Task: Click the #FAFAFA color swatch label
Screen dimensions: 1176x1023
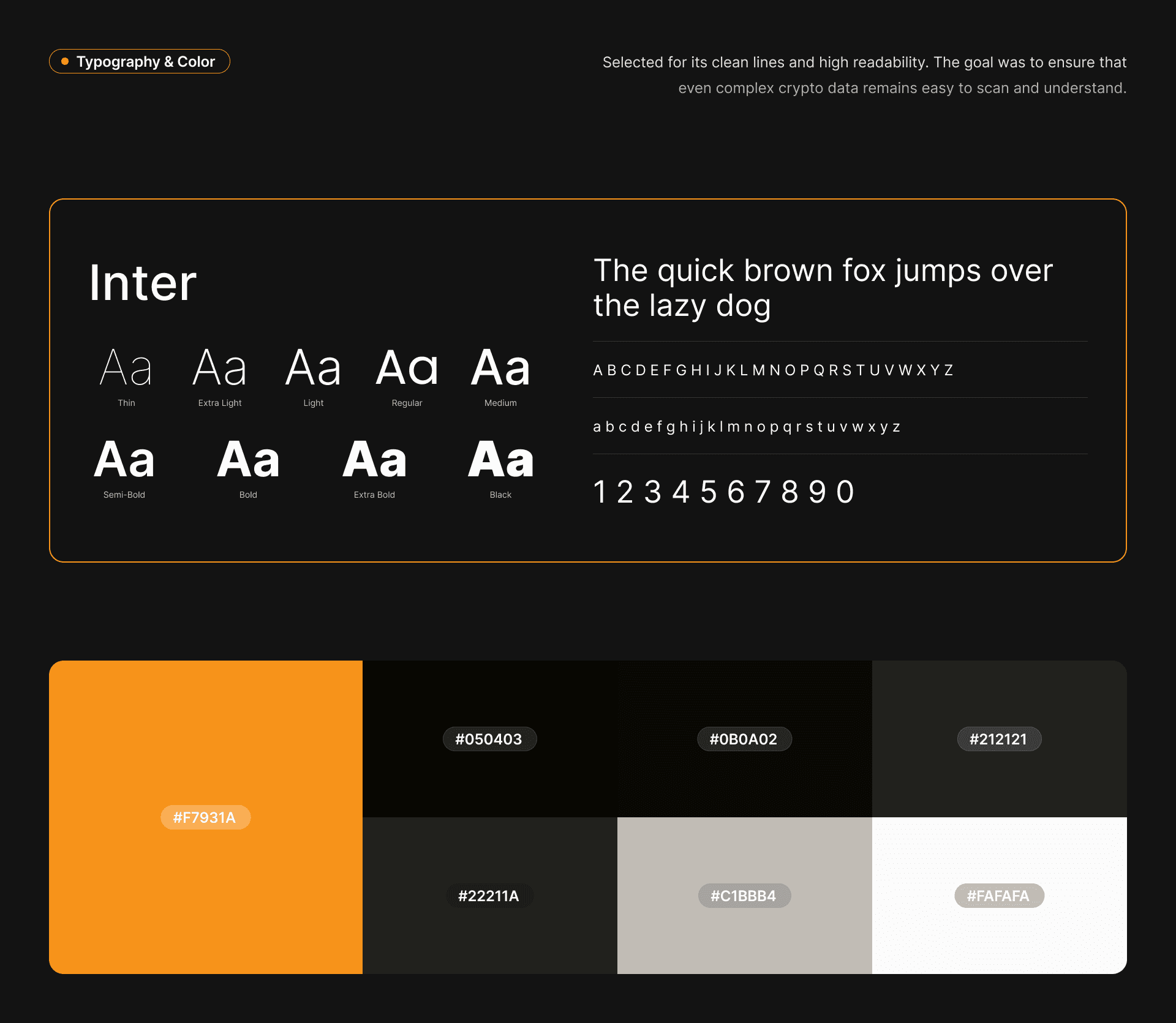Action: point(998,896)
